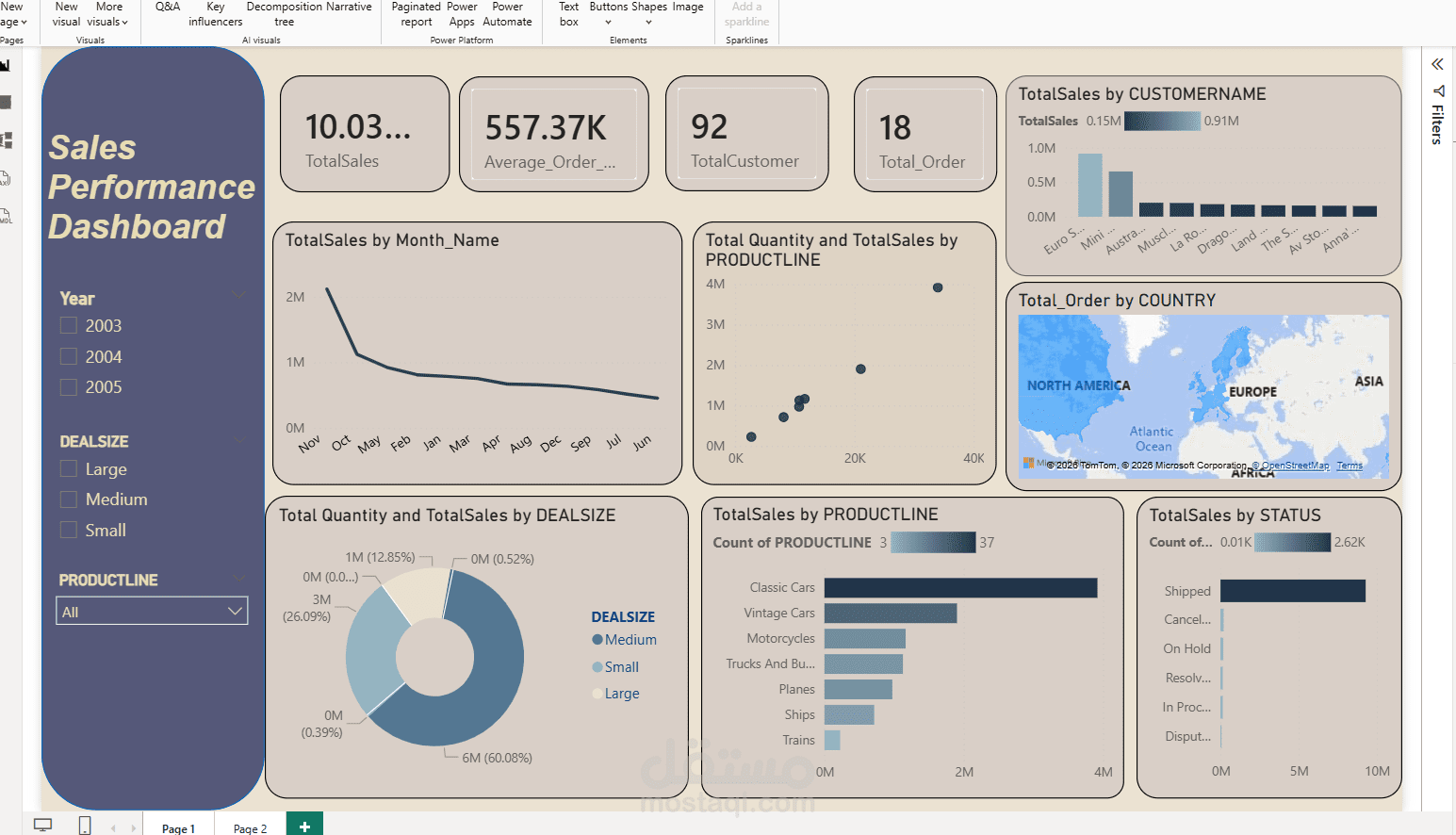The height and width of the screenshot is (835, 1456).
Task: Check the Large deal size filter
Action: (69, 468)
